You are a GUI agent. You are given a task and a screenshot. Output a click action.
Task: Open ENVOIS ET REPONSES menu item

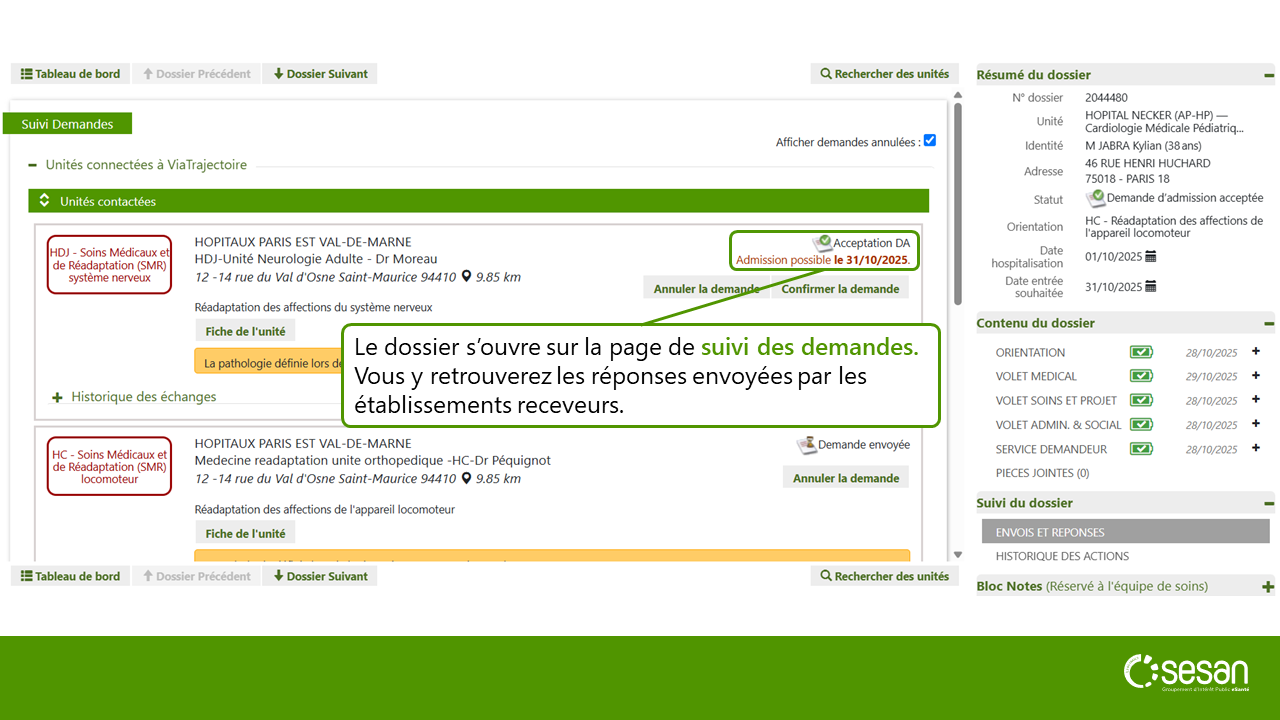pos(1050,532)
